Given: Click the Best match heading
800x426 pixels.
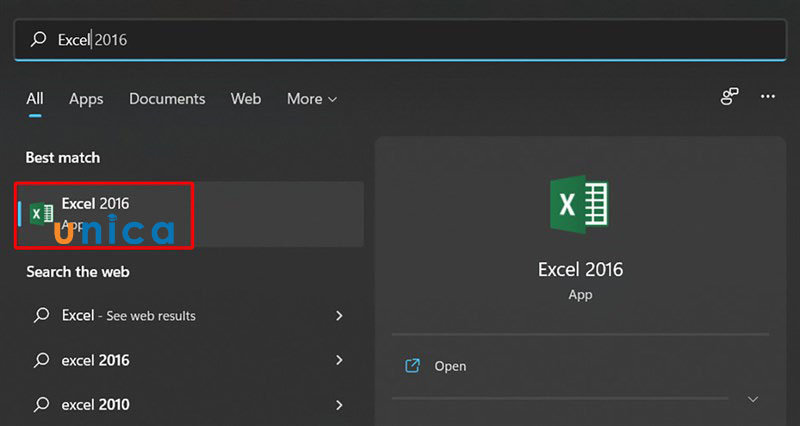Looking at the screenshot, I should (63, 158).
